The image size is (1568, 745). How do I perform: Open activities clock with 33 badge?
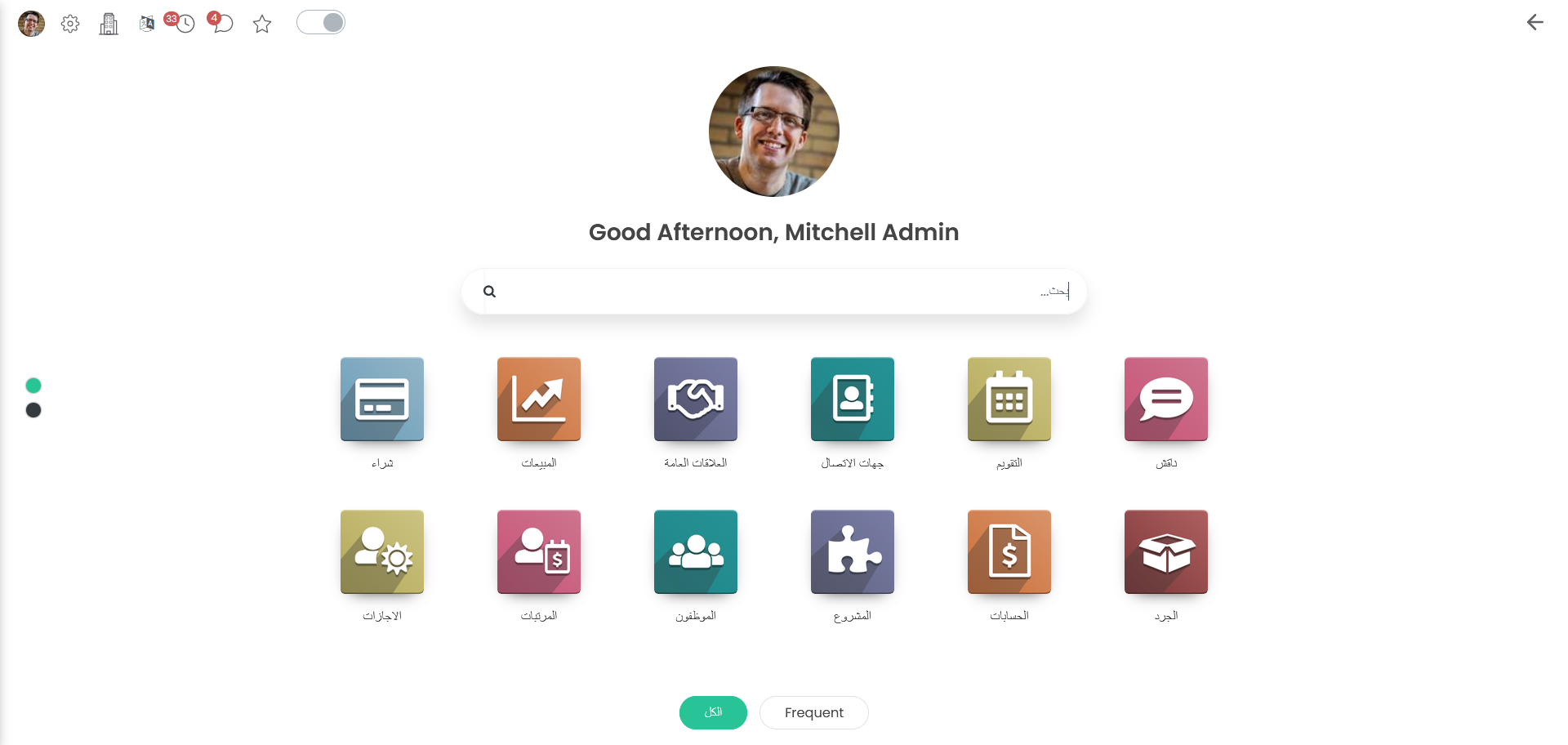[185, 24]
